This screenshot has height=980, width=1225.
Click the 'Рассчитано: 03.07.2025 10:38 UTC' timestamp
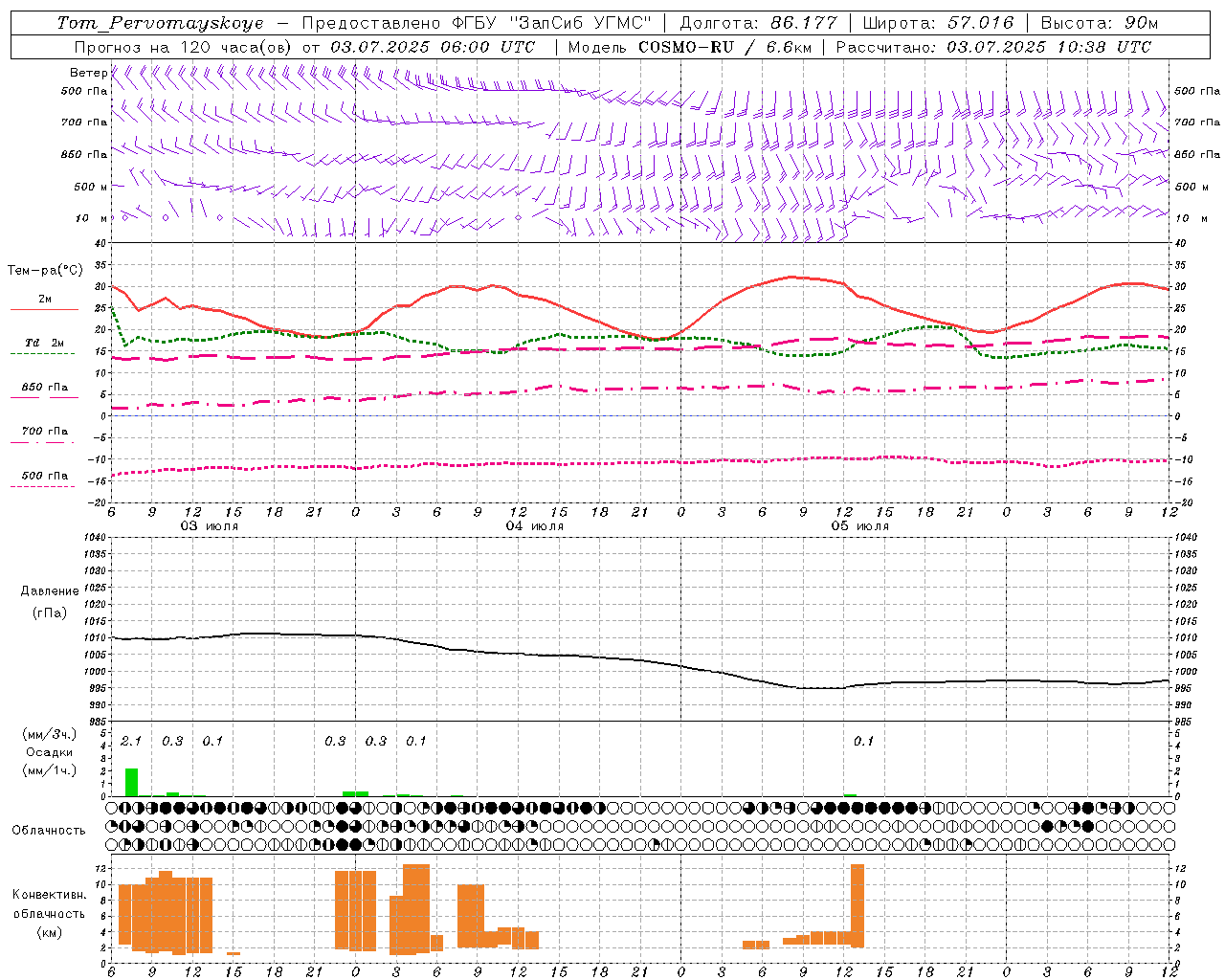[993, 47]
